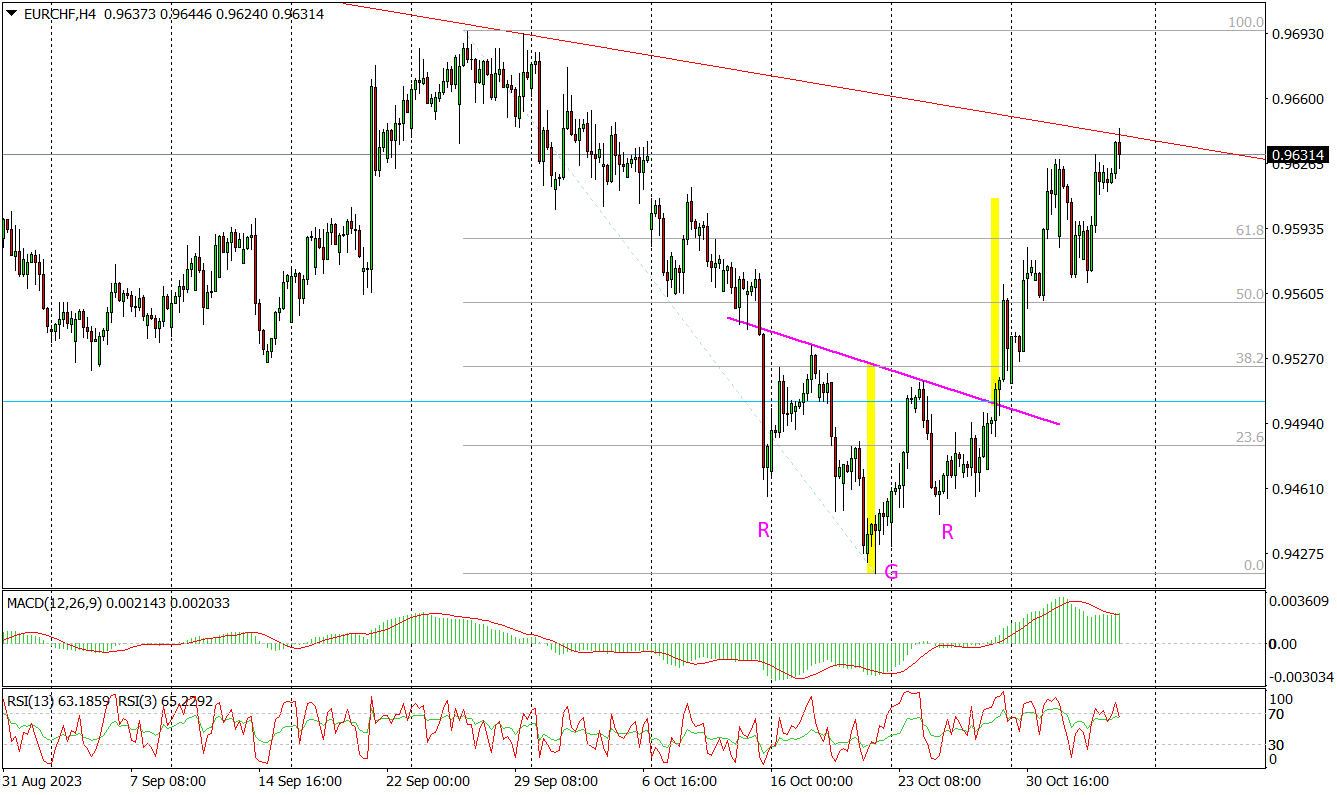Select the Fibonacci 100.0 level label
This screenshot has height=795, width=1337.
point(1246,22)
